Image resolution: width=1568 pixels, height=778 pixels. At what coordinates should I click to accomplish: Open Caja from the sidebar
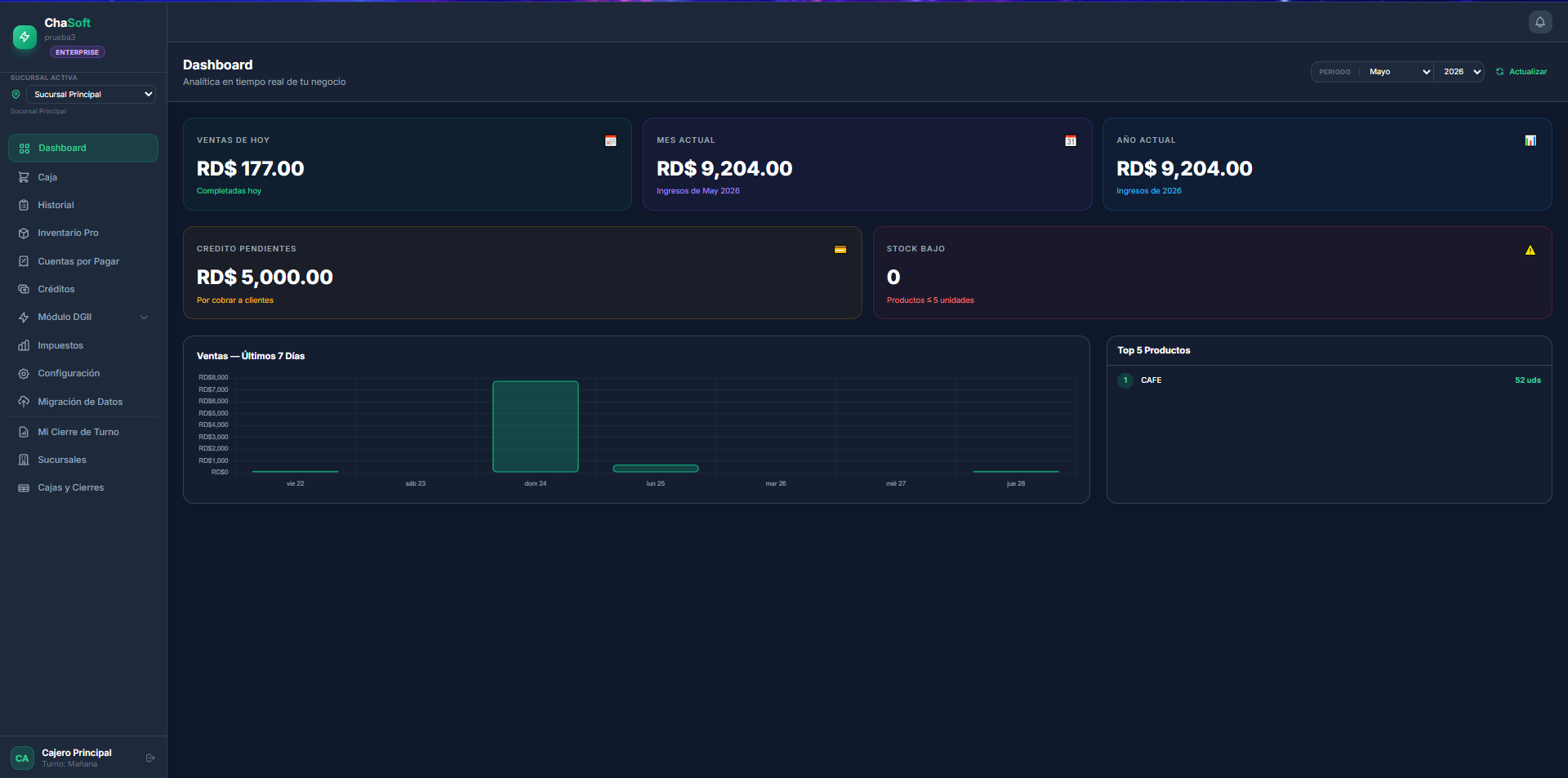click(83, 177)
